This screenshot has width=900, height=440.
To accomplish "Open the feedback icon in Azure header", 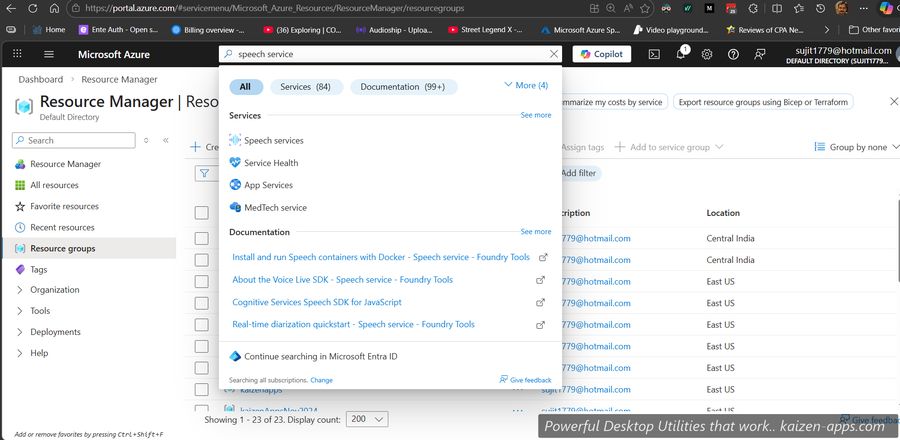I will tap(759, 54).
